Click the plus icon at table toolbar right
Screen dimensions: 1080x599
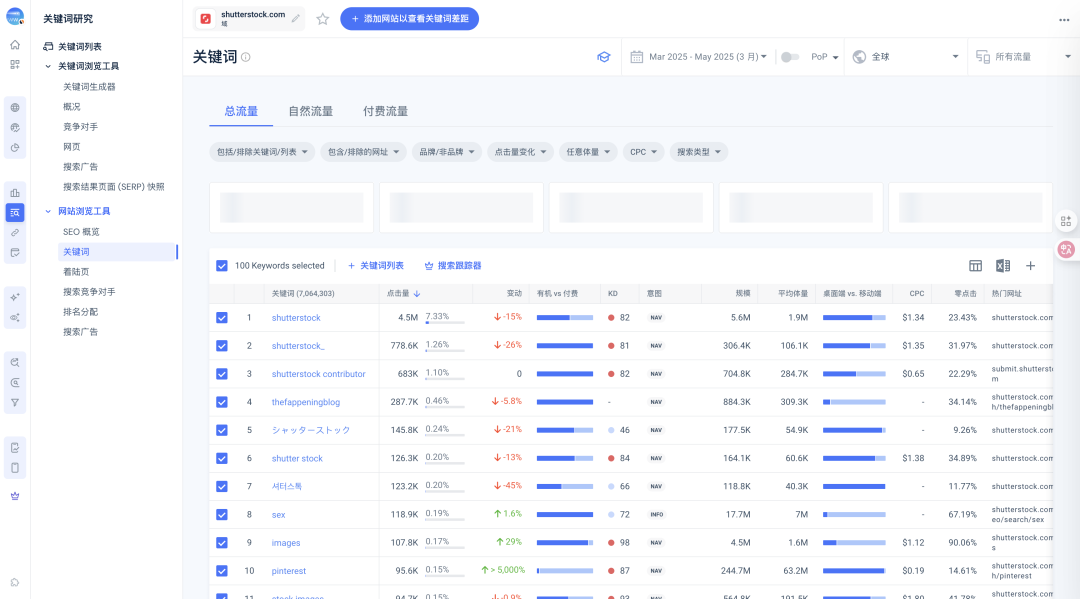pos(1030,266)
